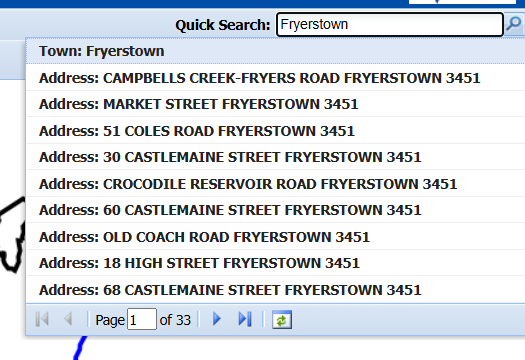Viewport: 525px width, 360px height.
Task: Choose 68 Castlemaine Street address result
Action: [275, 290]
